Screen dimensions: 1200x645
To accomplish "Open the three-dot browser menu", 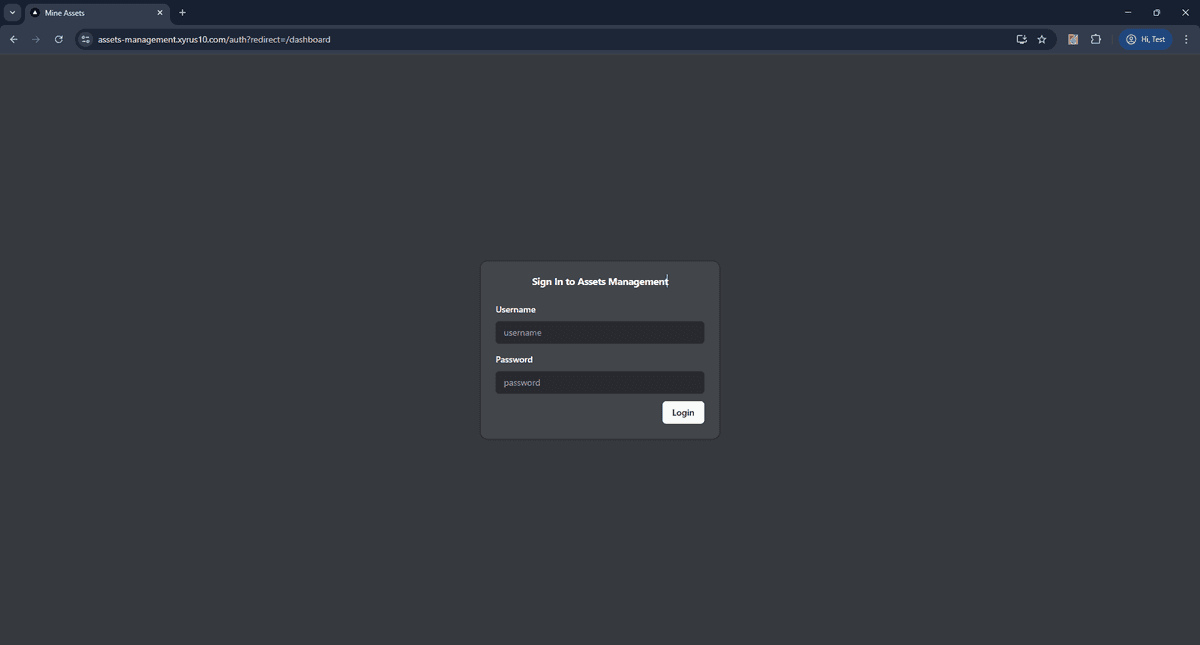I will [1186, 39].
